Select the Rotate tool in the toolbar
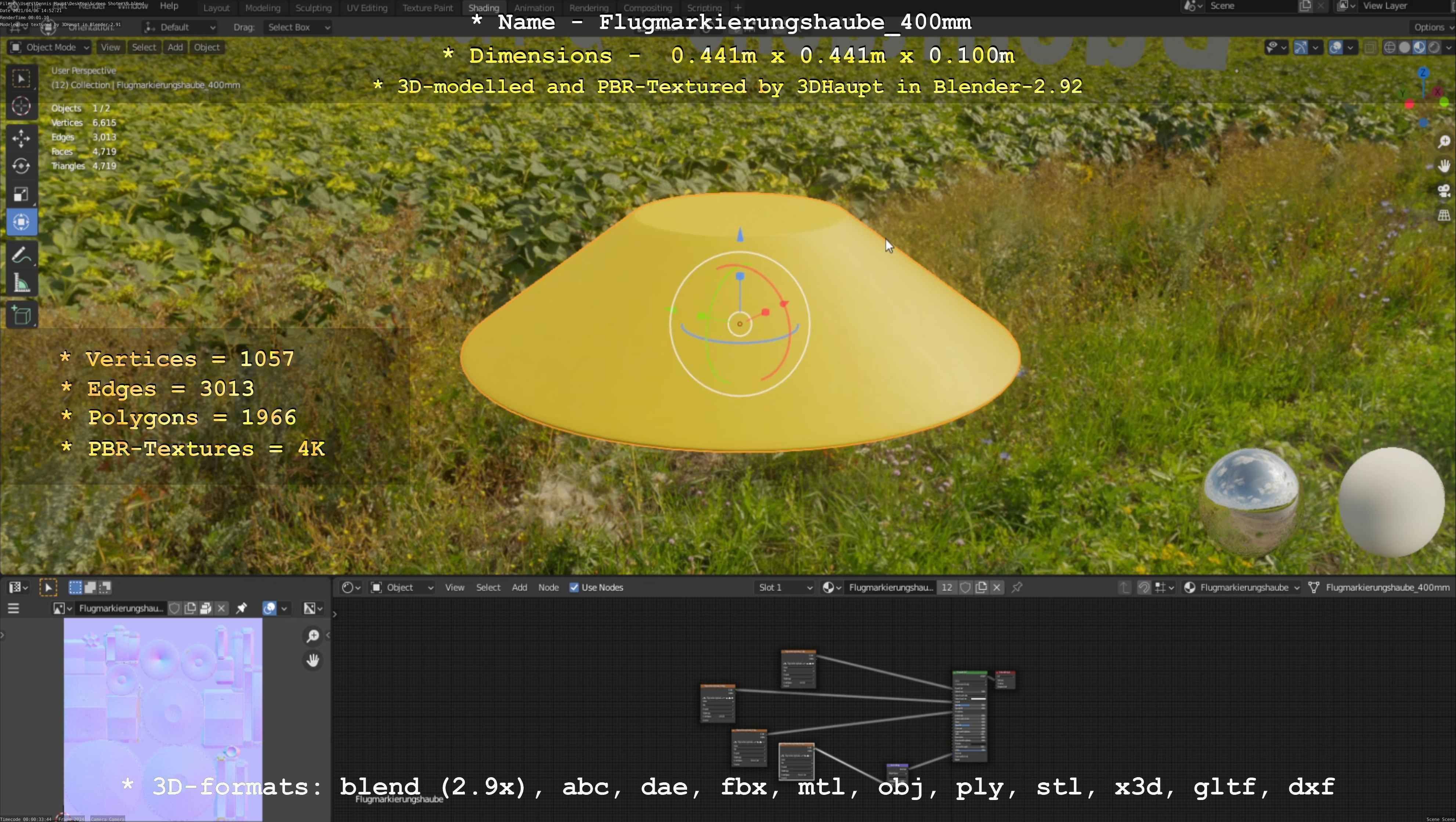 (x=21, y=166)
